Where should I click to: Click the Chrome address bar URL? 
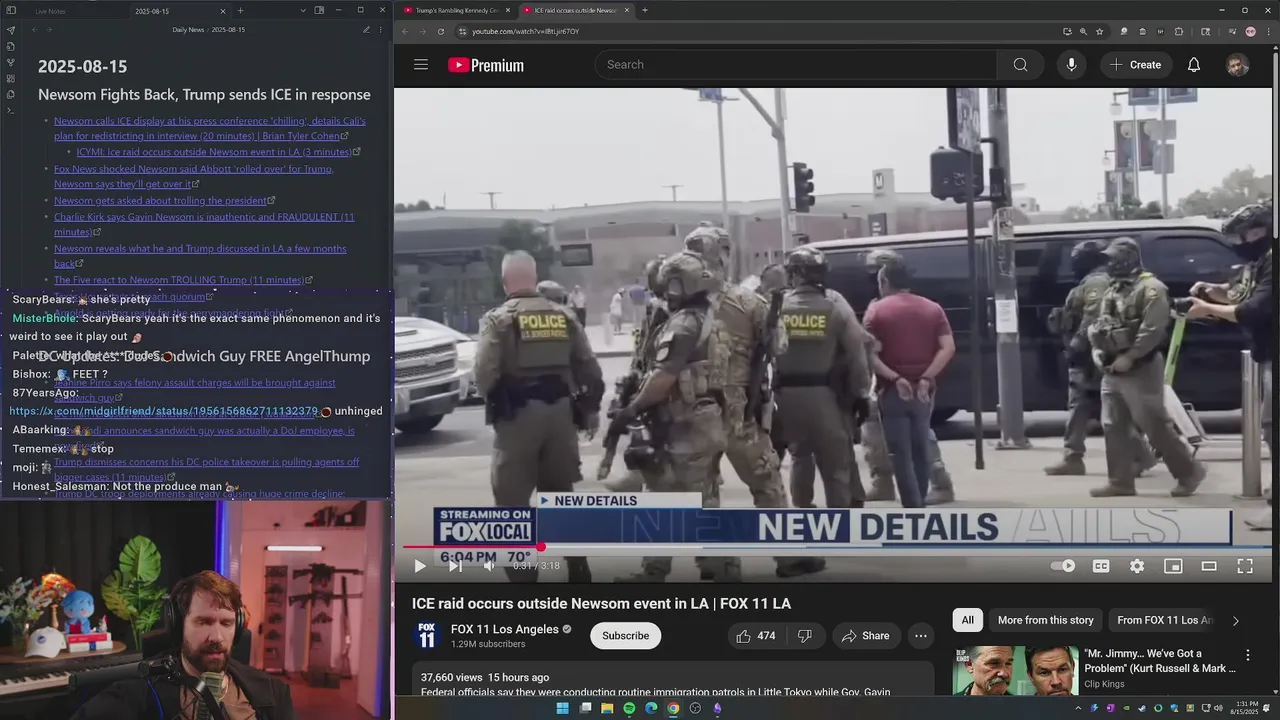525,31
